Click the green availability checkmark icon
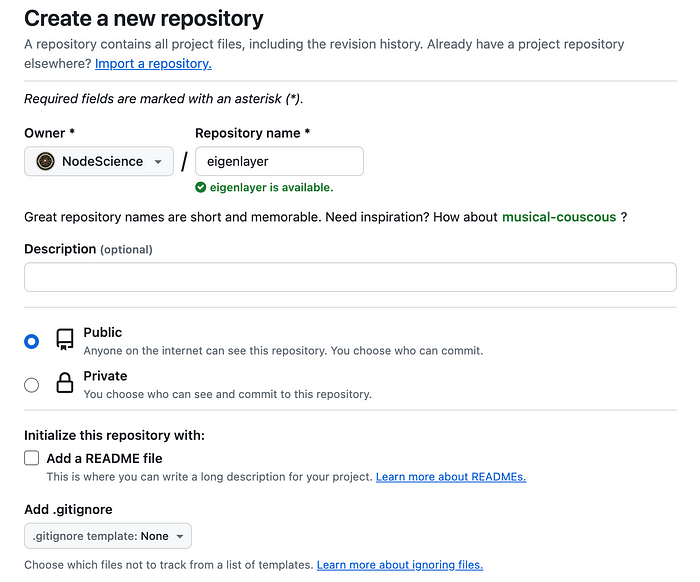 pos(200,187)
